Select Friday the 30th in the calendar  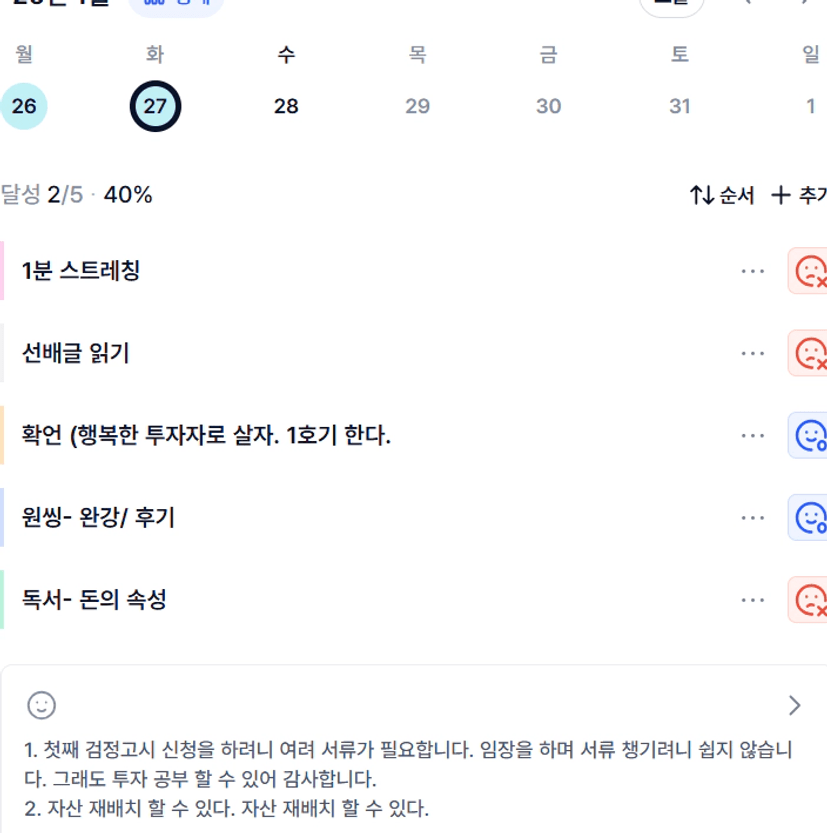click(x=548, y=106)
